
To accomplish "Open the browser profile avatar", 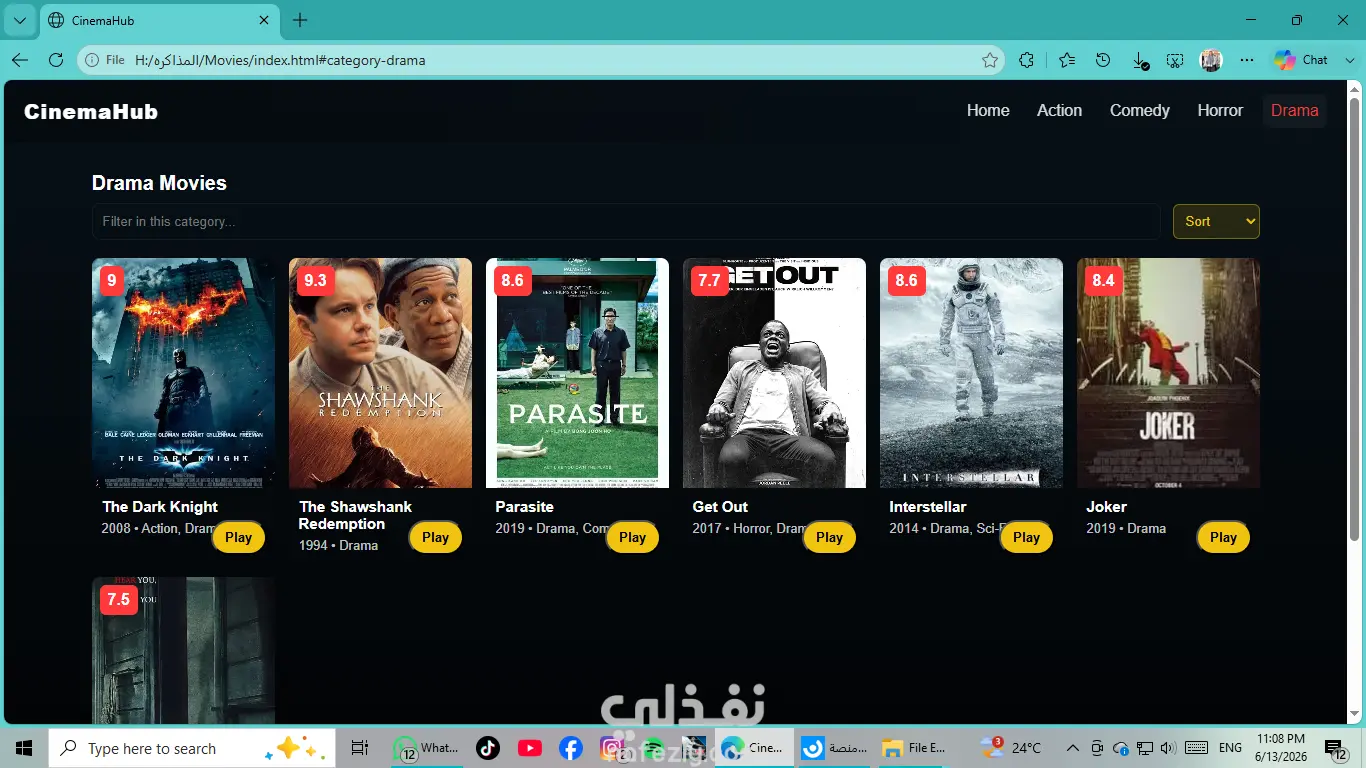I will (x=1211, y=60).
